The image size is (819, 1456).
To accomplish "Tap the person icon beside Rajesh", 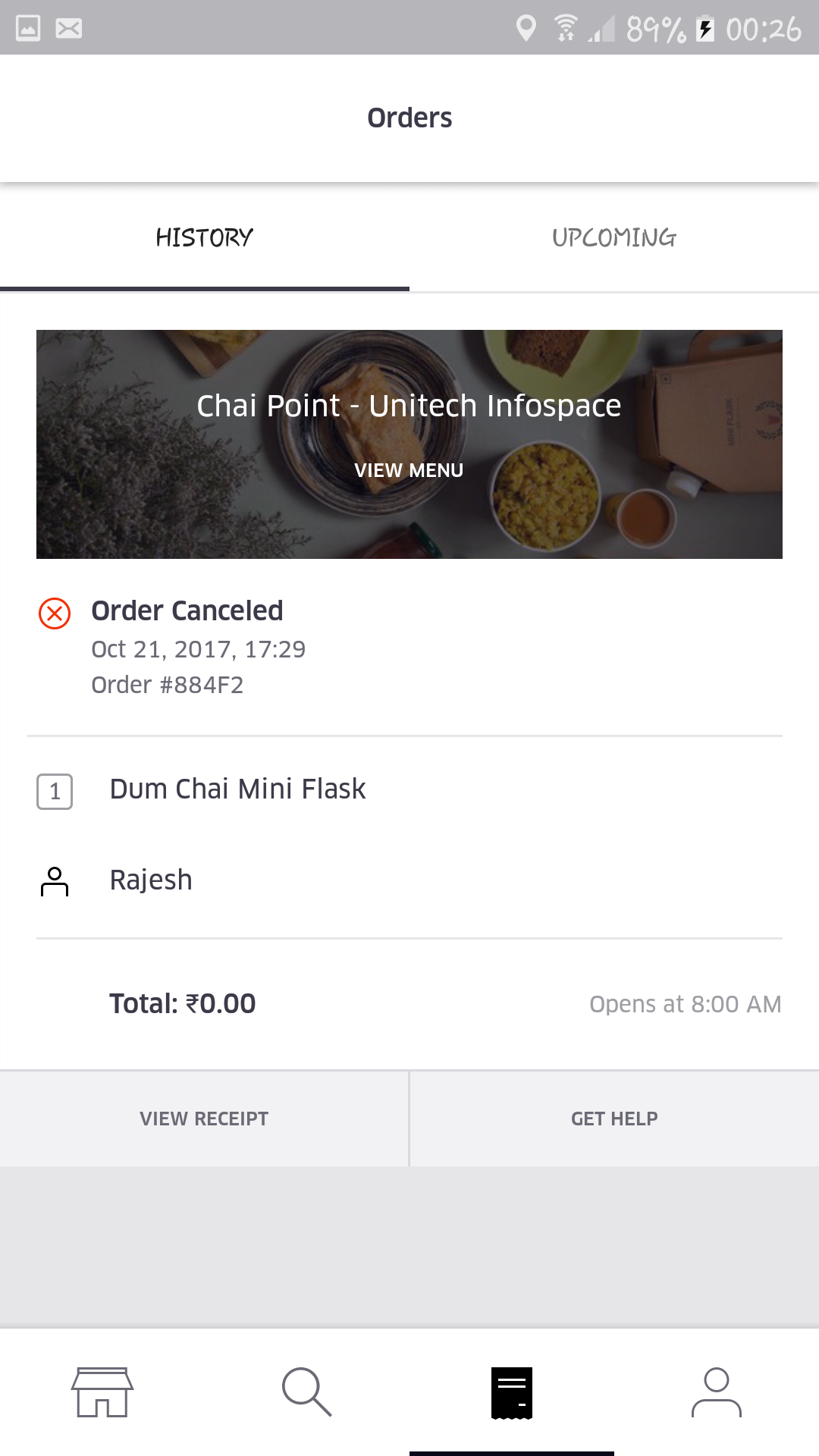I will coord(55,881).
